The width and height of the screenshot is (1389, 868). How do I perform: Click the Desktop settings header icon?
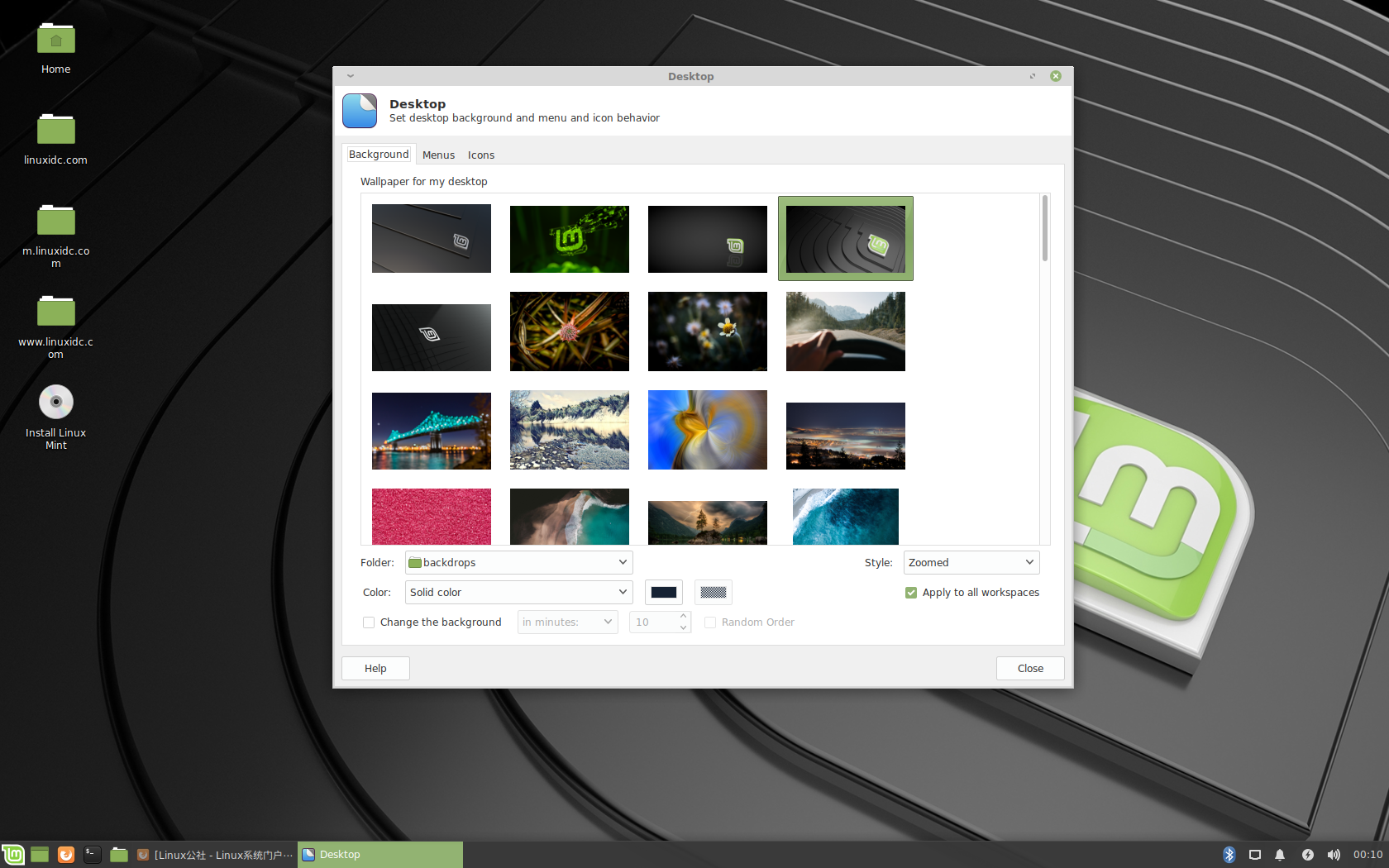(360, 111)
